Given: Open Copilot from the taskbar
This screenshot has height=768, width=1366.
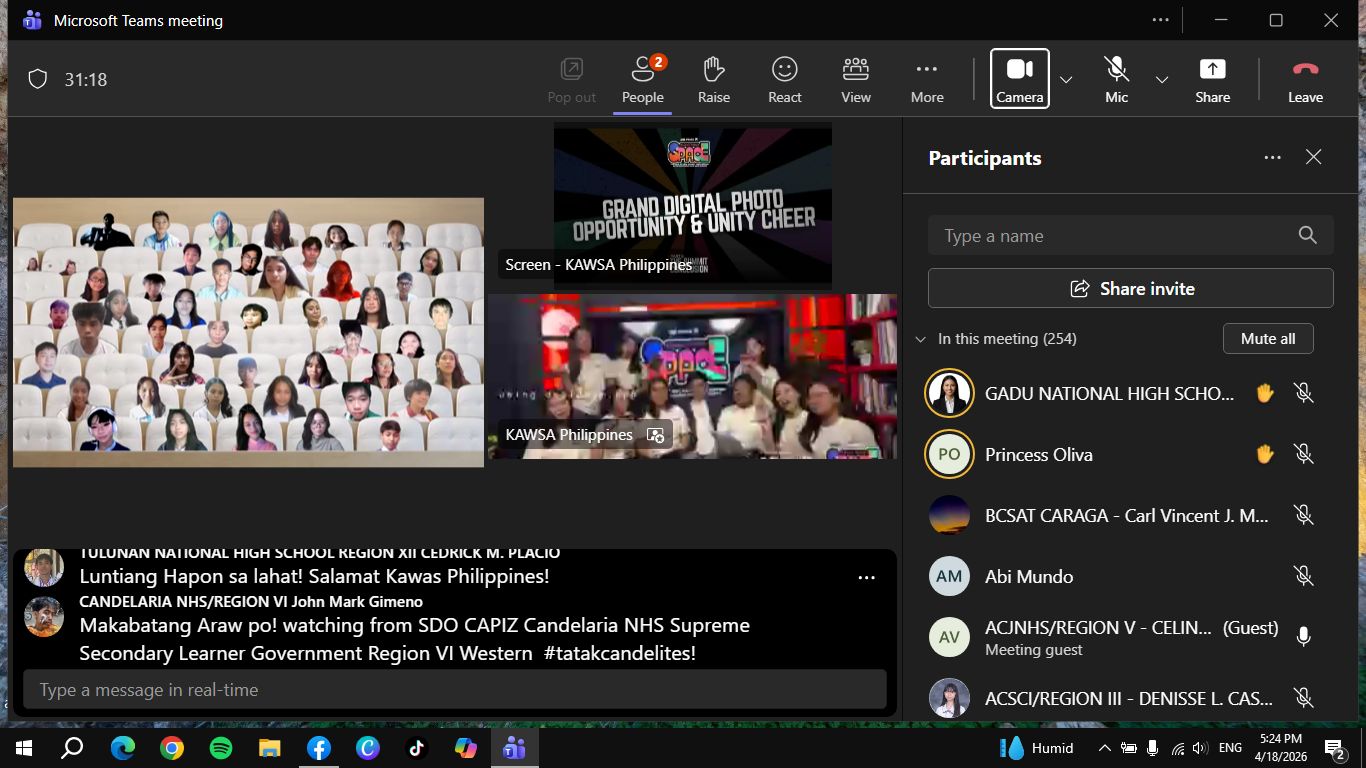Looking at the screenshot, I should coord(465,748).
